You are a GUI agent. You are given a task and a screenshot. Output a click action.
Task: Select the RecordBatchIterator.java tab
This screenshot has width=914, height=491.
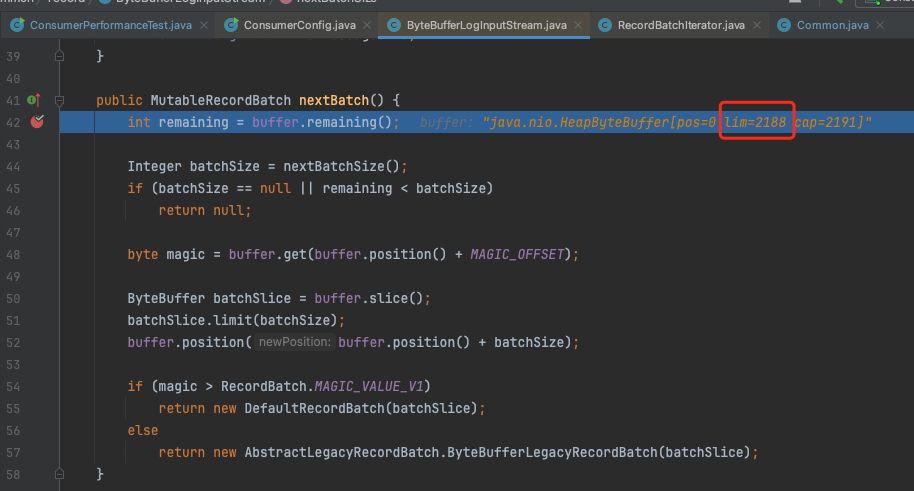(681, 25)
